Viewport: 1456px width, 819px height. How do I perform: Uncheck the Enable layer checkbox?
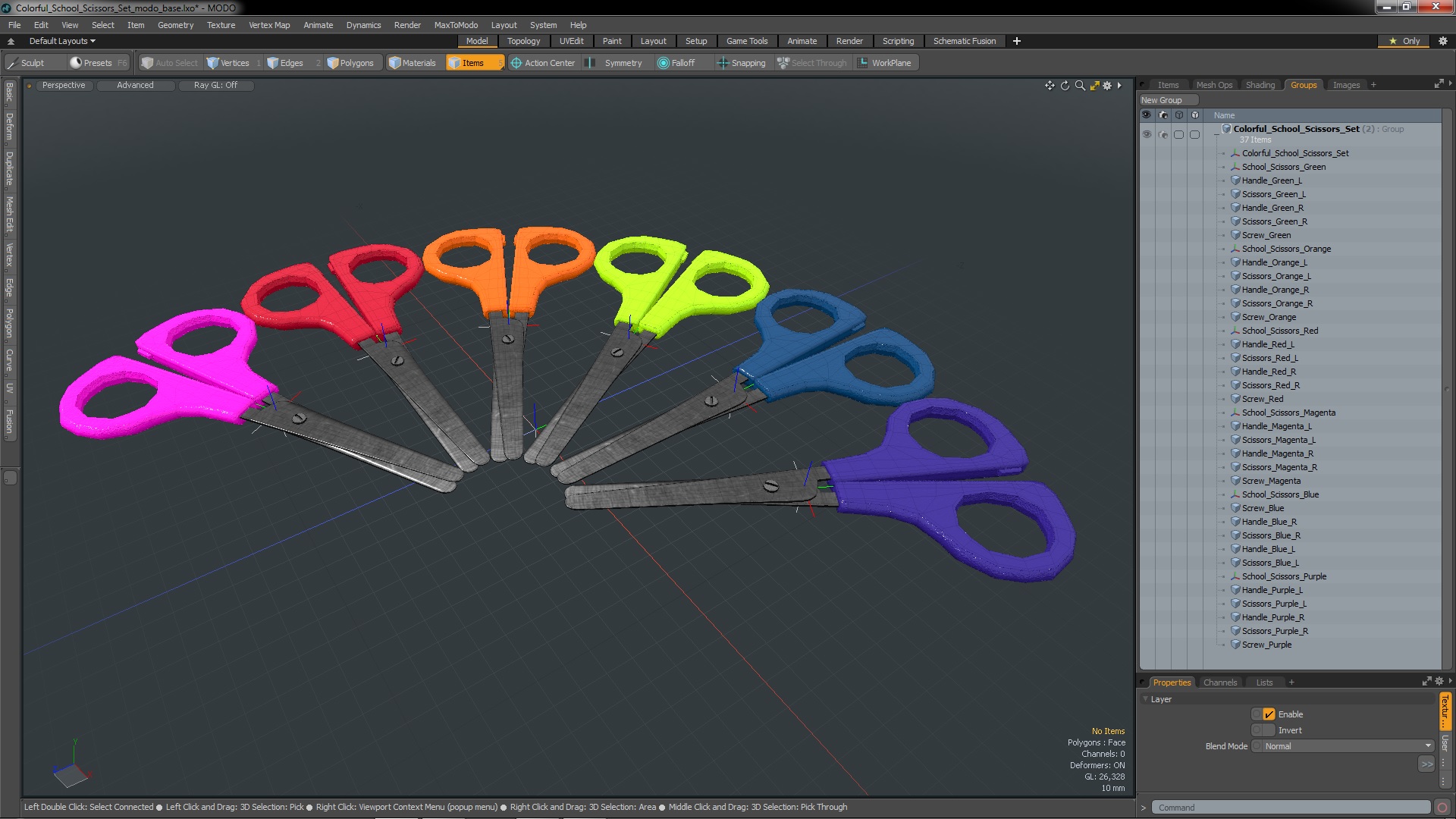tap(1269, 714)
